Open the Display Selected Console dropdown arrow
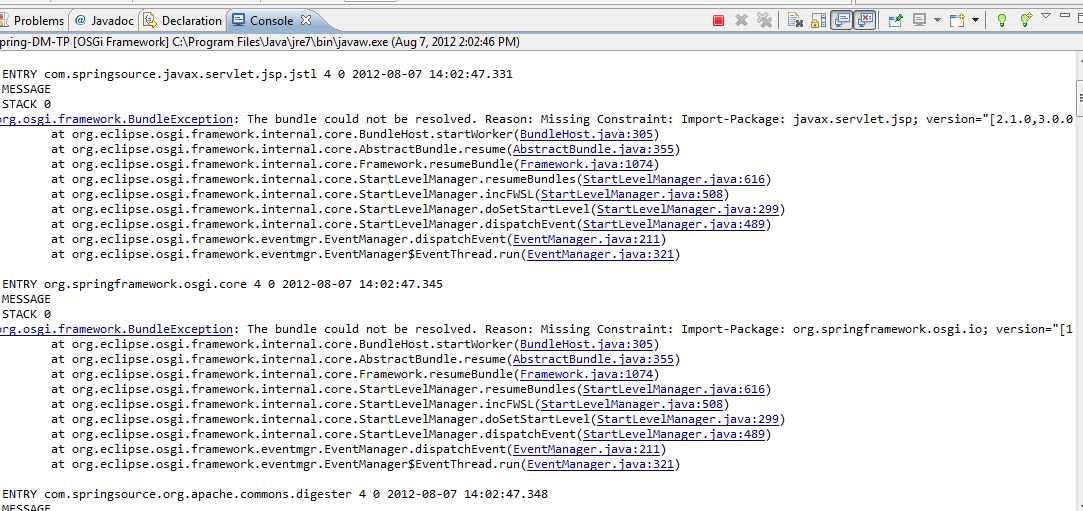1083x511 pixels. (937, 21)
